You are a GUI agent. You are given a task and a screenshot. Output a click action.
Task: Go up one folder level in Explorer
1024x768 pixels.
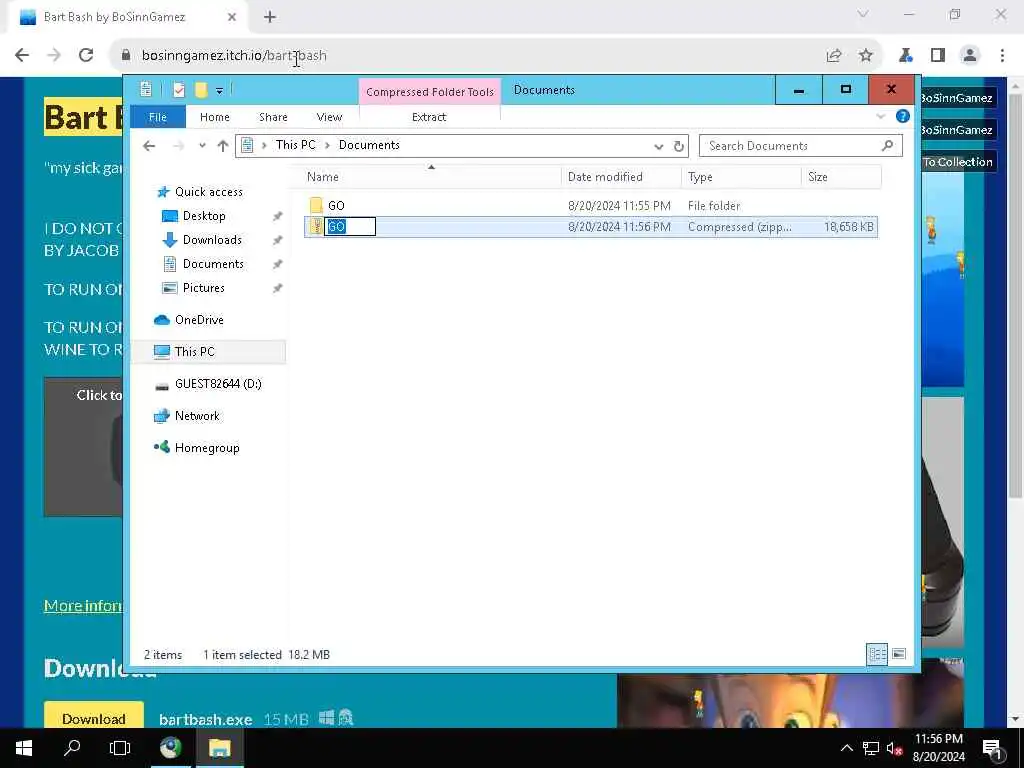click(223, 146)
